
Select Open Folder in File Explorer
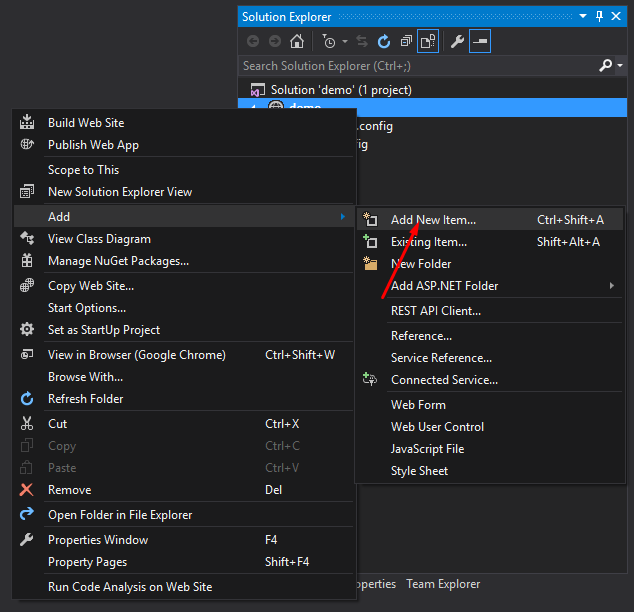pos(184,515)
